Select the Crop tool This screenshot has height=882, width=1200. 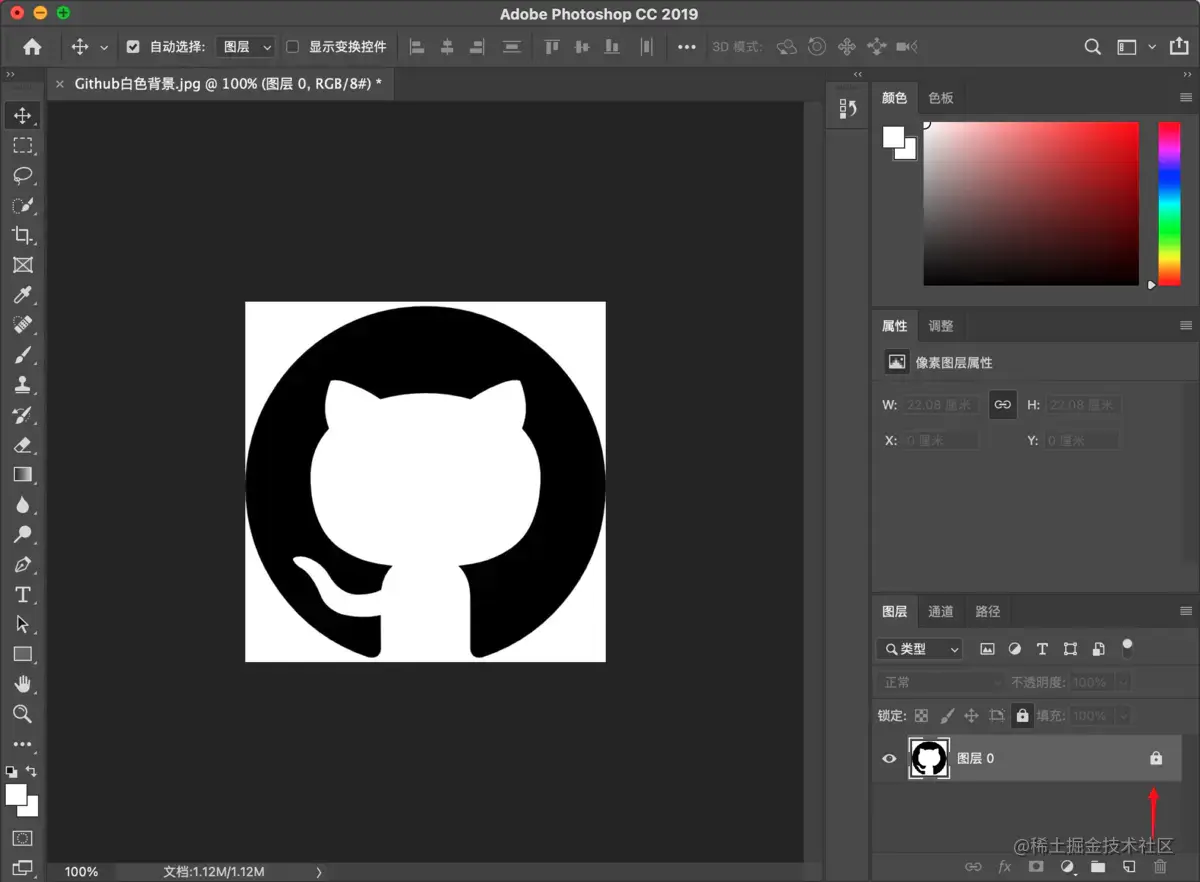pyautogui.click(x=23, y=235)
